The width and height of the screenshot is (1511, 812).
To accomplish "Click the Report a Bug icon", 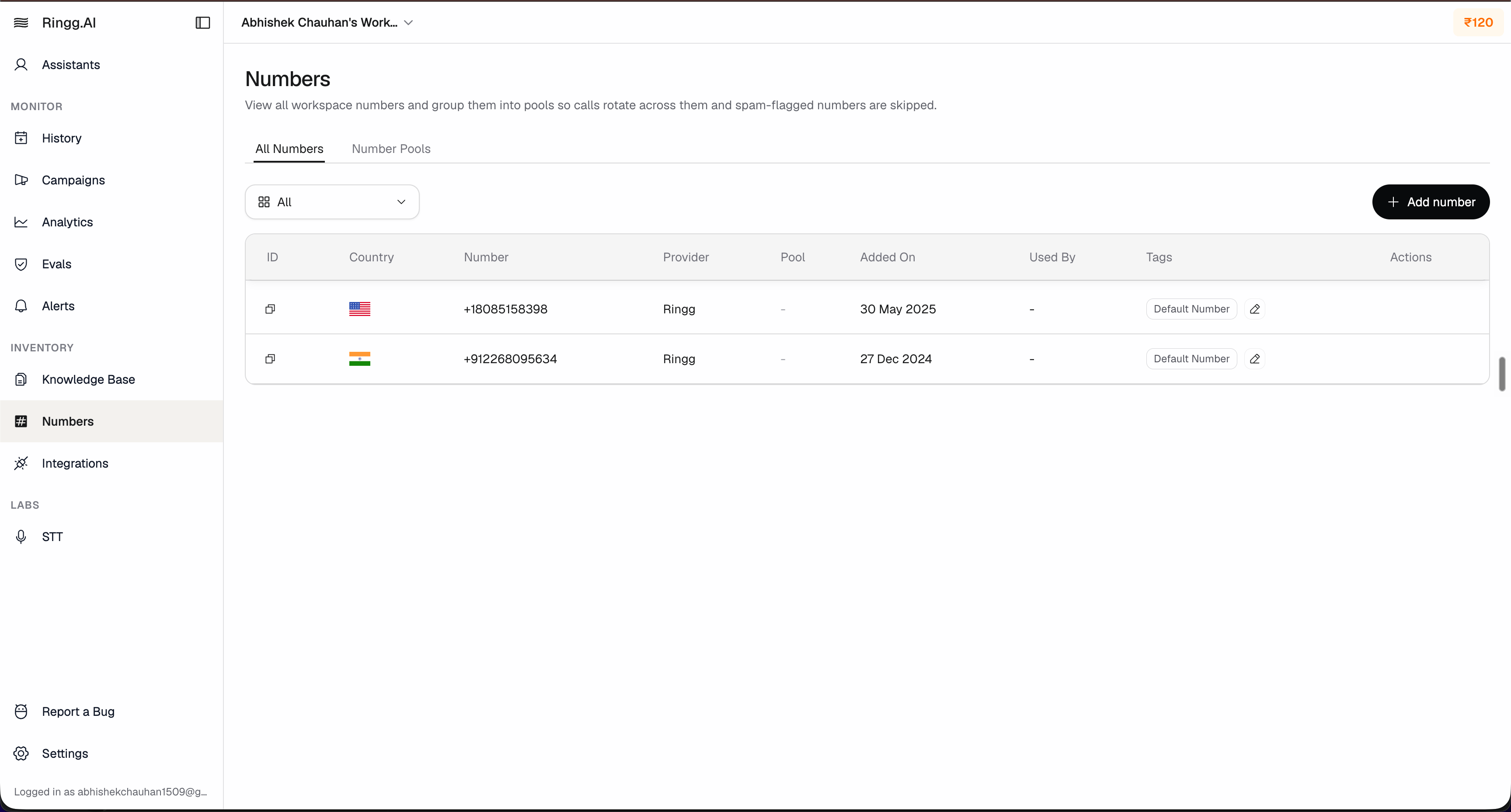I will coord(21,712).
